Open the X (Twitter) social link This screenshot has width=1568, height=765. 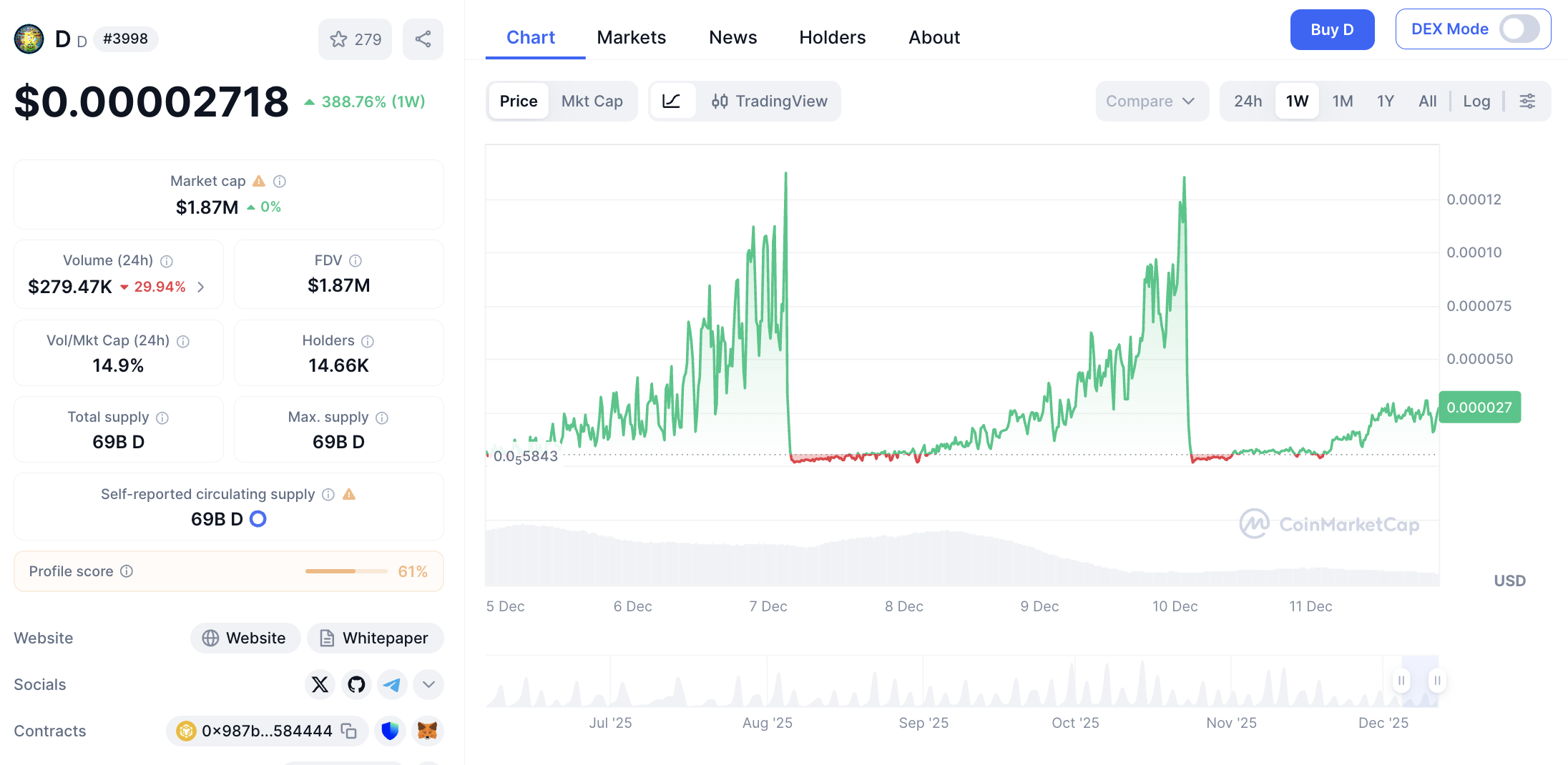[x=320, y=685]
